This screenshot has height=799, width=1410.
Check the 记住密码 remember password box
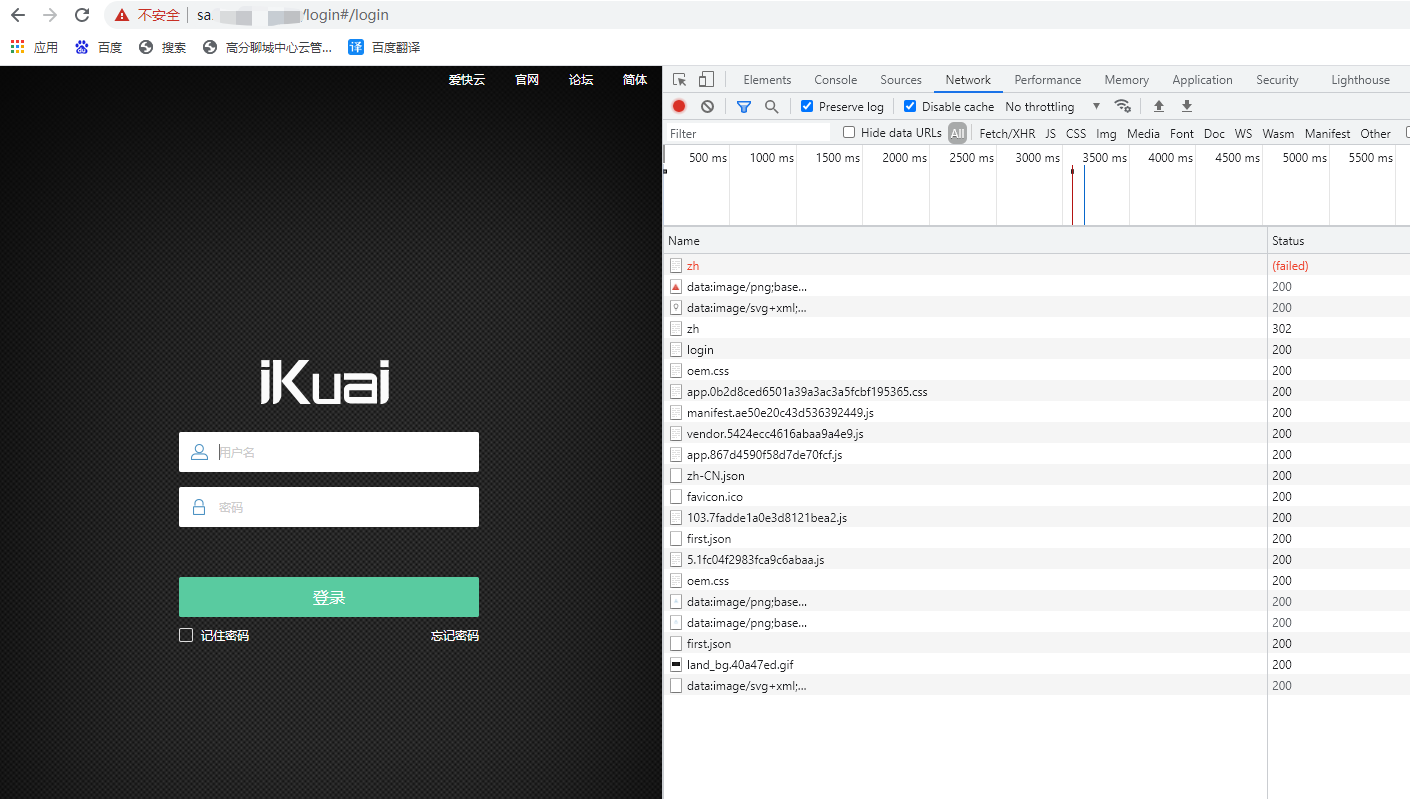(186, 635)
